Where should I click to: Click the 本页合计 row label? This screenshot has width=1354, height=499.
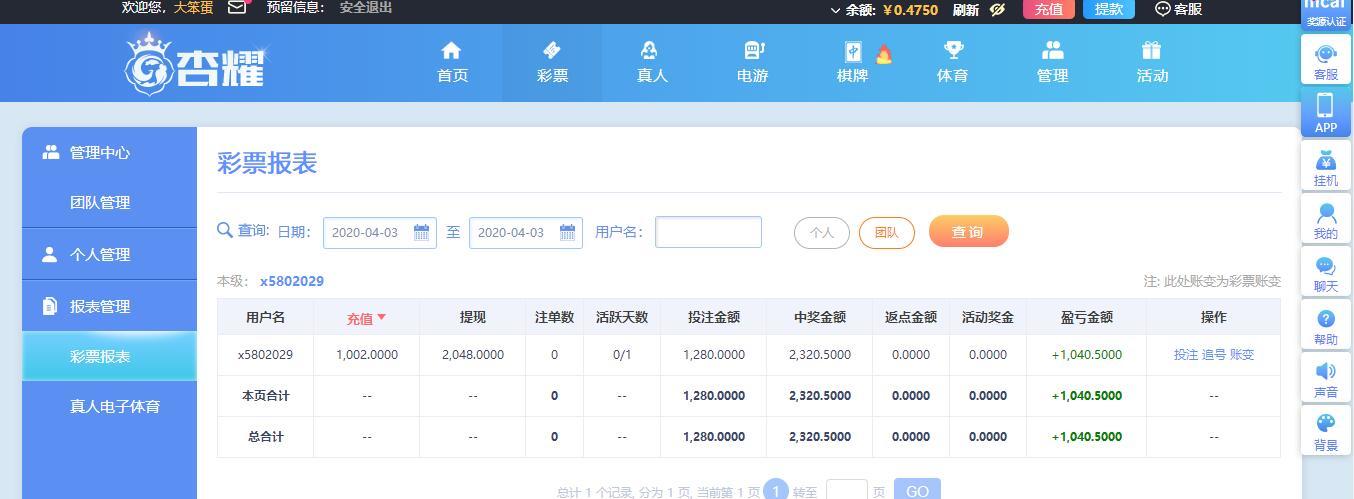click(x=265, y=395)
